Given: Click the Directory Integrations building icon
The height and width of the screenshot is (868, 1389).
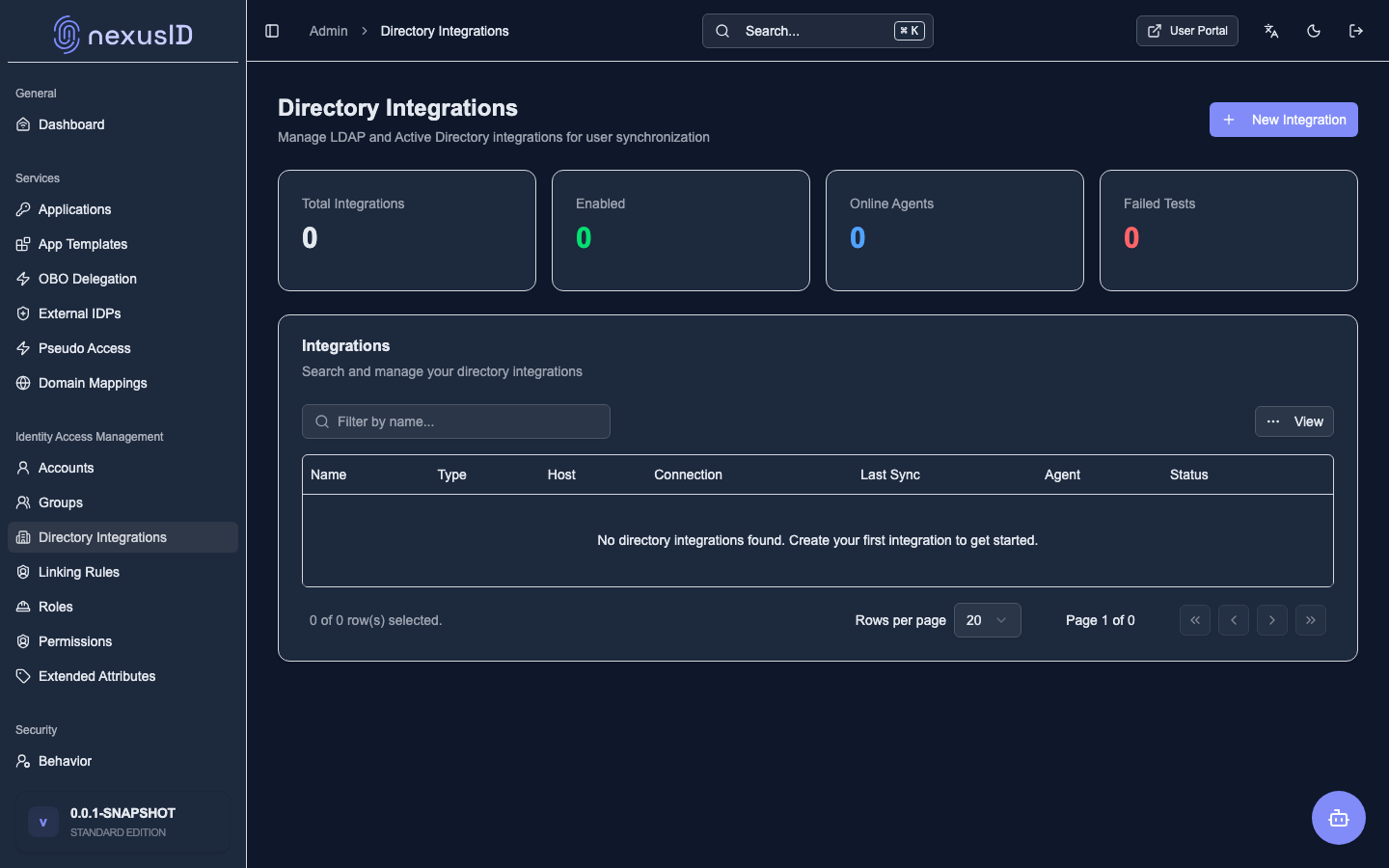Looking at the screenshot, I should click(x=23, y=537).
